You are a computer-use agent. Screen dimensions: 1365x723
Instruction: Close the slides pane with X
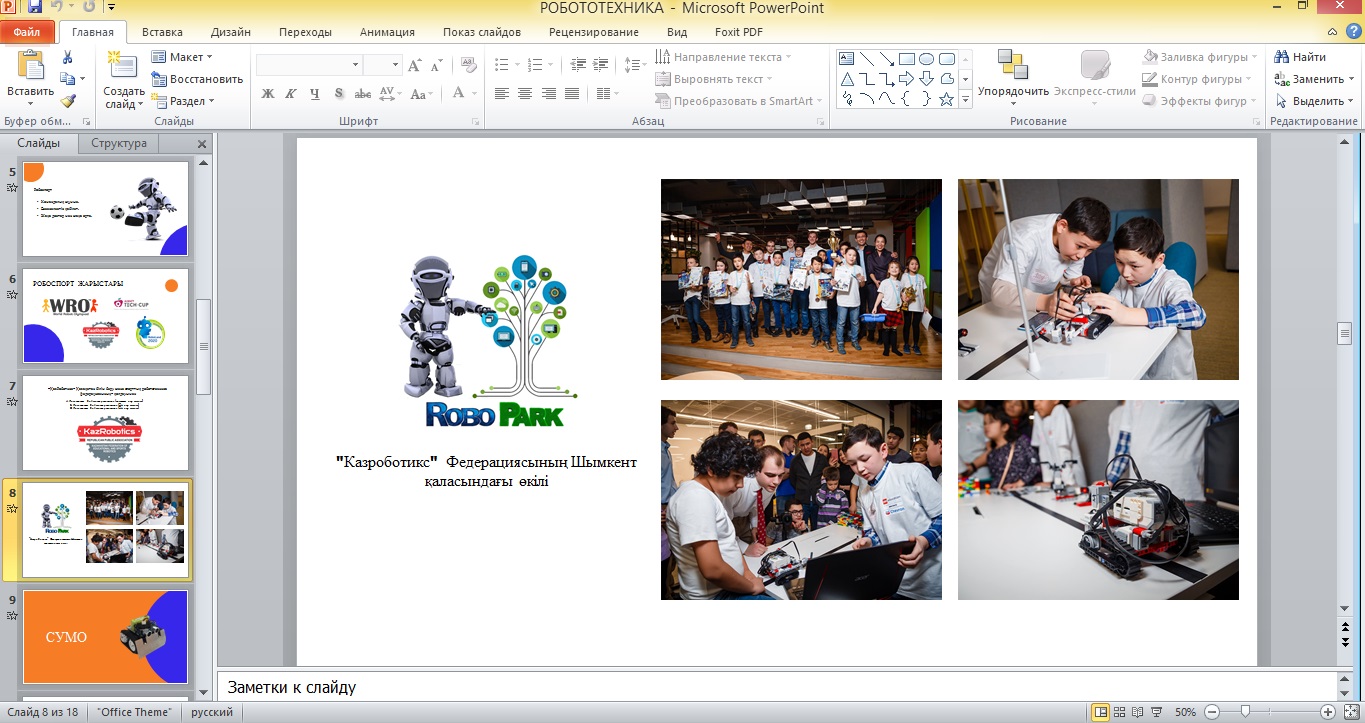[x=202, y=144]
